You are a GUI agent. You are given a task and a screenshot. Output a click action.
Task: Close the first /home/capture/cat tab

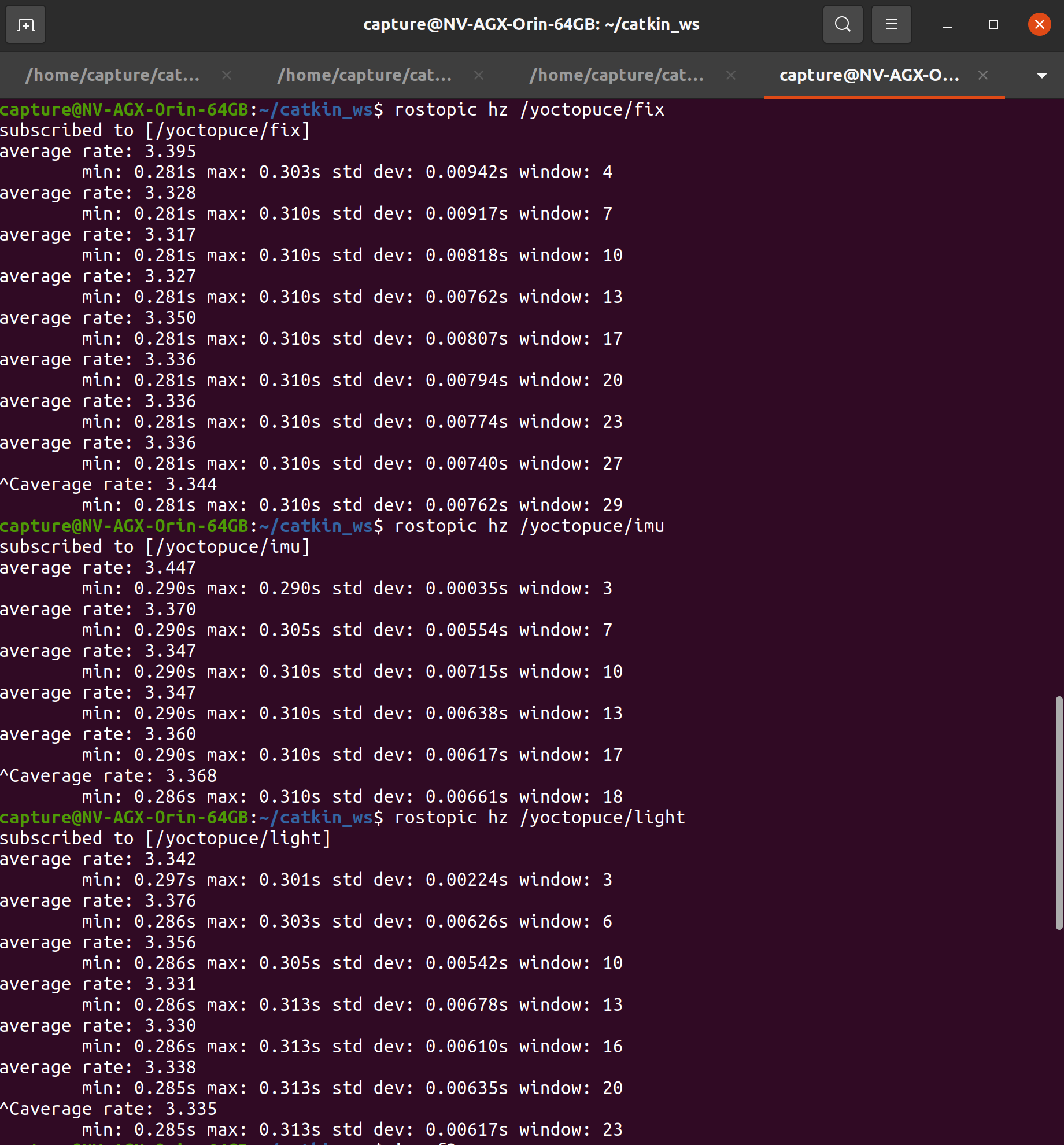(226, 75)
